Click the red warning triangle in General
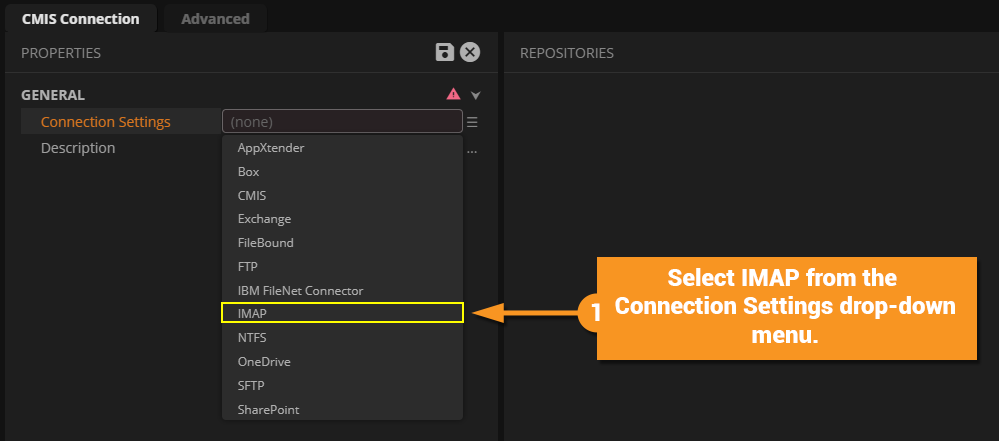Image resolution: width=999 pixels, height=441 pixels. tap(453, 94)
